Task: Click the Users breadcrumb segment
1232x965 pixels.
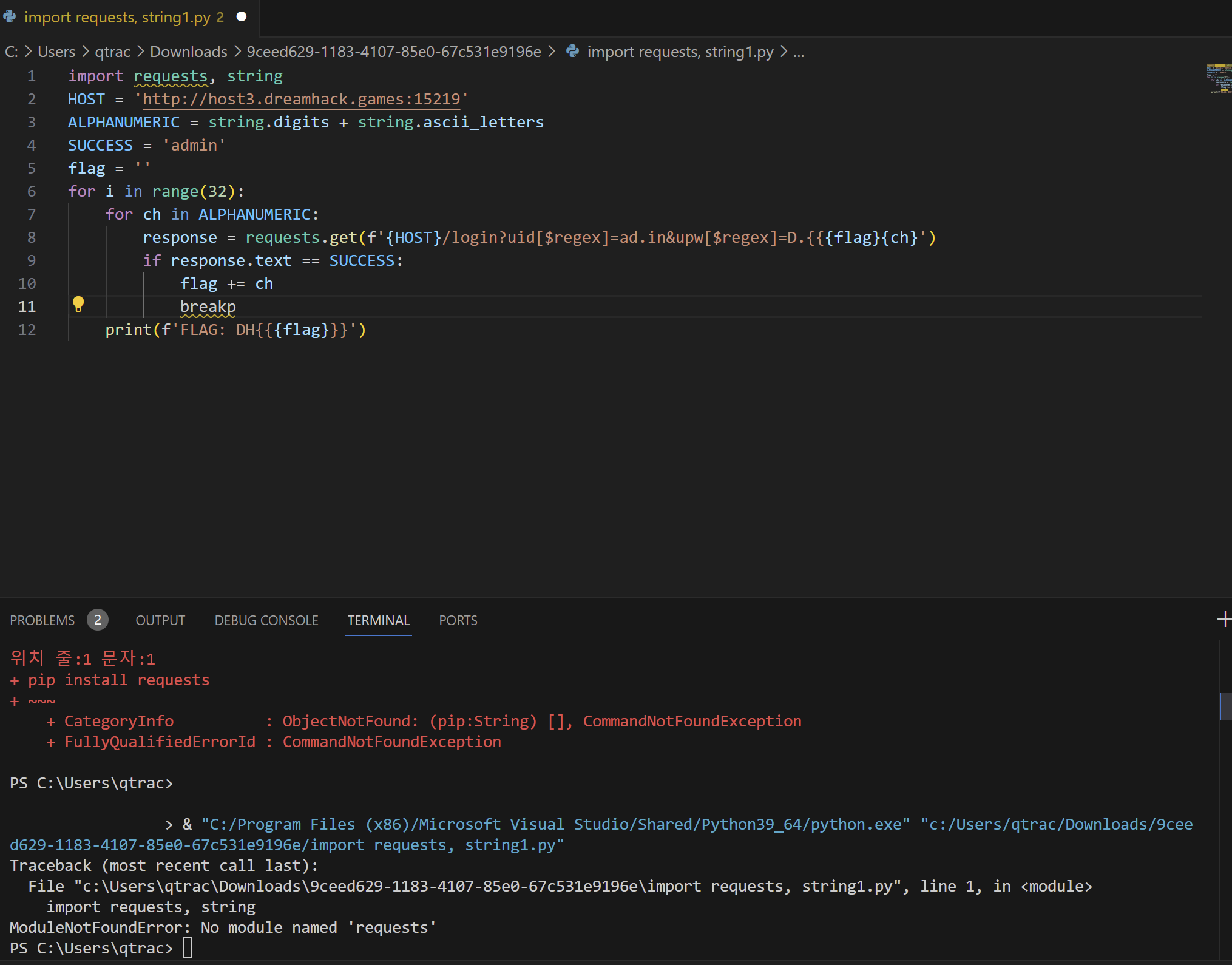Action: click(56, 52)
